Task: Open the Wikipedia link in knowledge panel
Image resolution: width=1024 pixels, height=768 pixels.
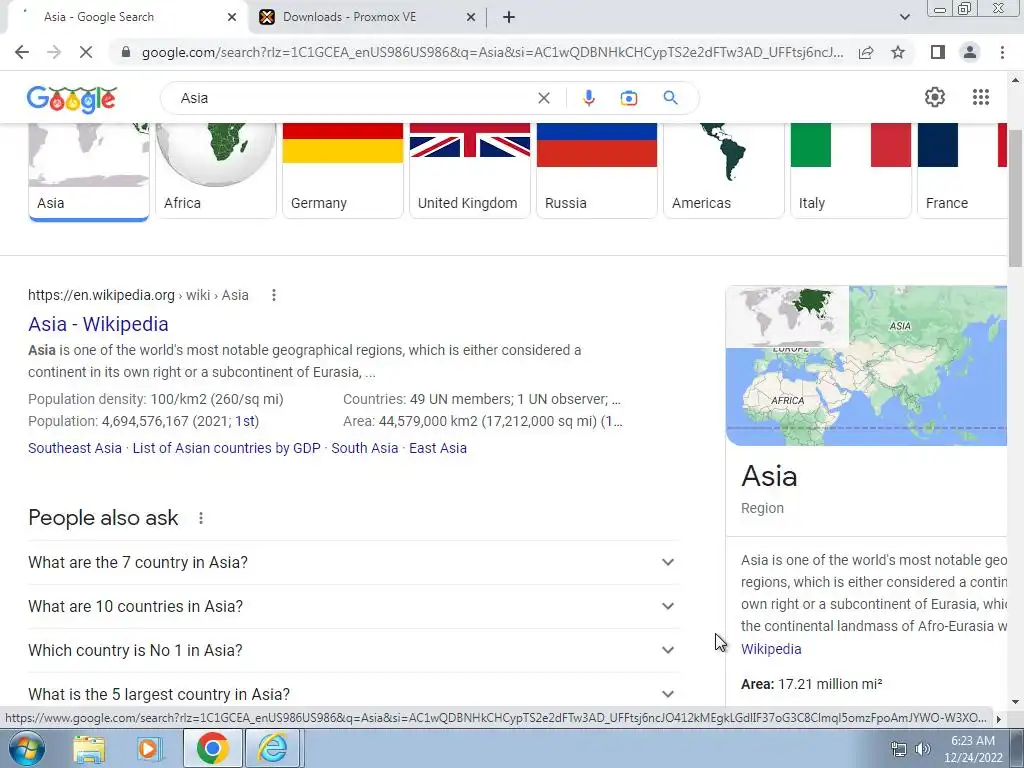Action: point(771,649)
